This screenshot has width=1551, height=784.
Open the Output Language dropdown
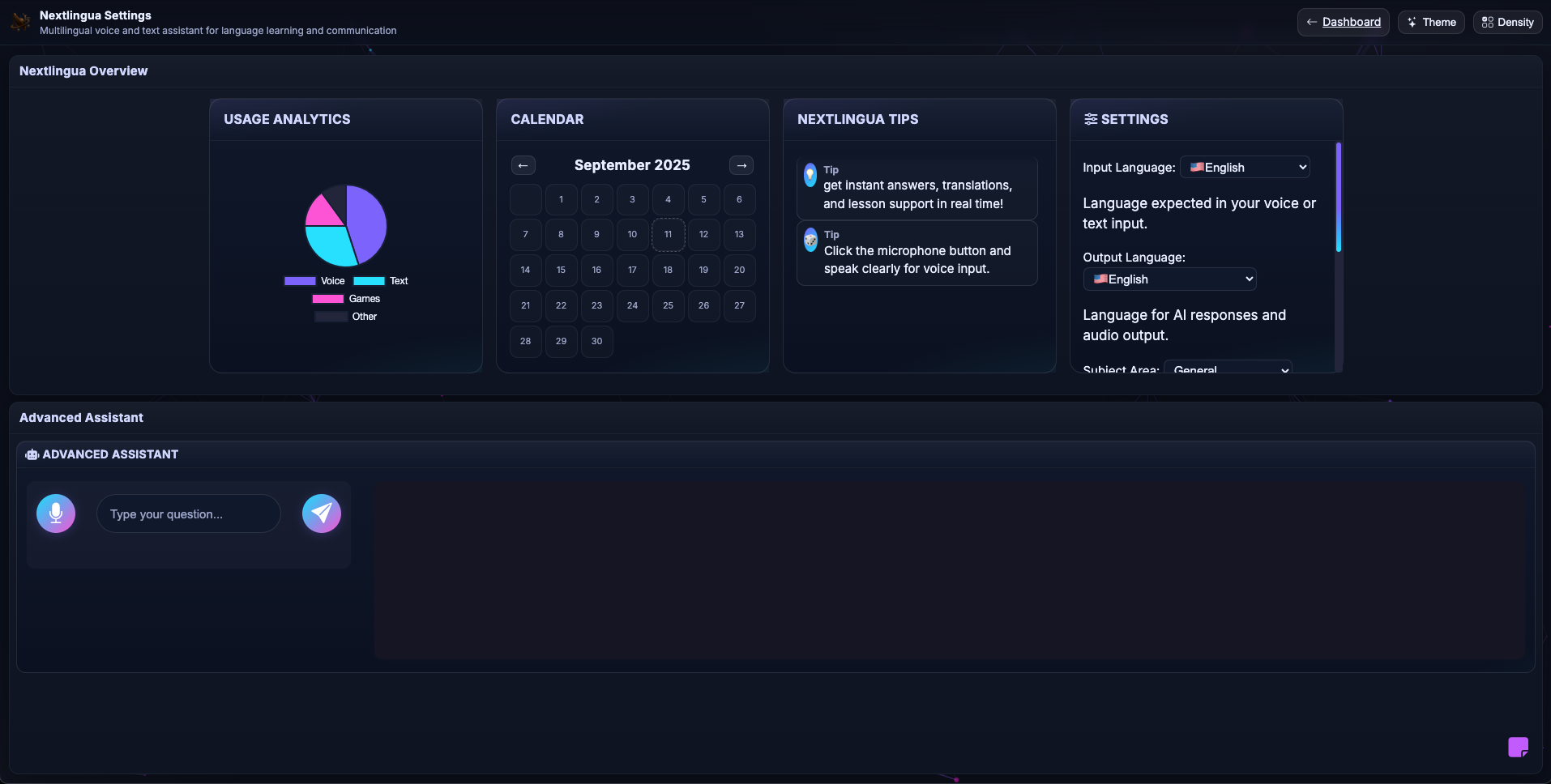point(1169,279)
